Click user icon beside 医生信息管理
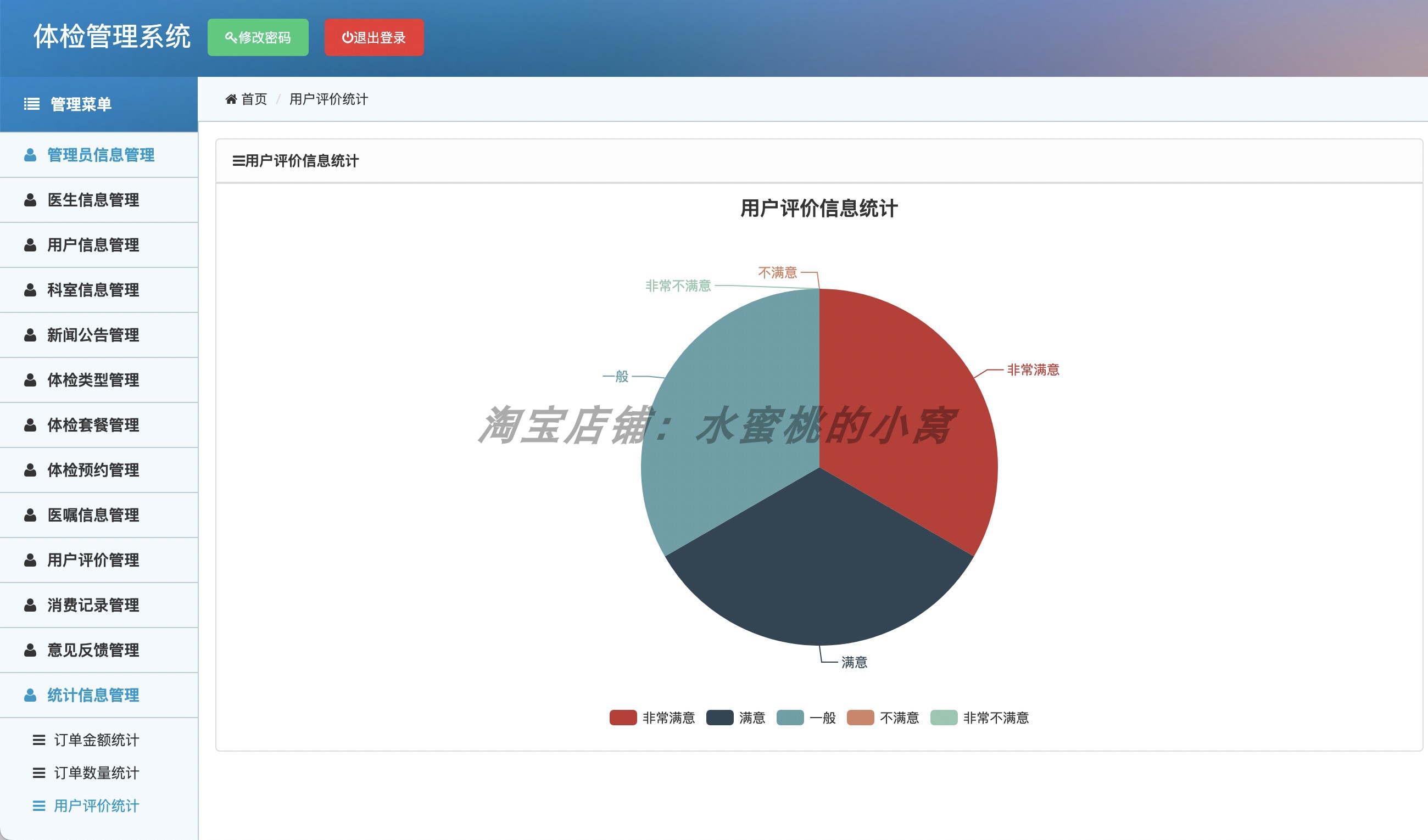 tap(31, 200)
